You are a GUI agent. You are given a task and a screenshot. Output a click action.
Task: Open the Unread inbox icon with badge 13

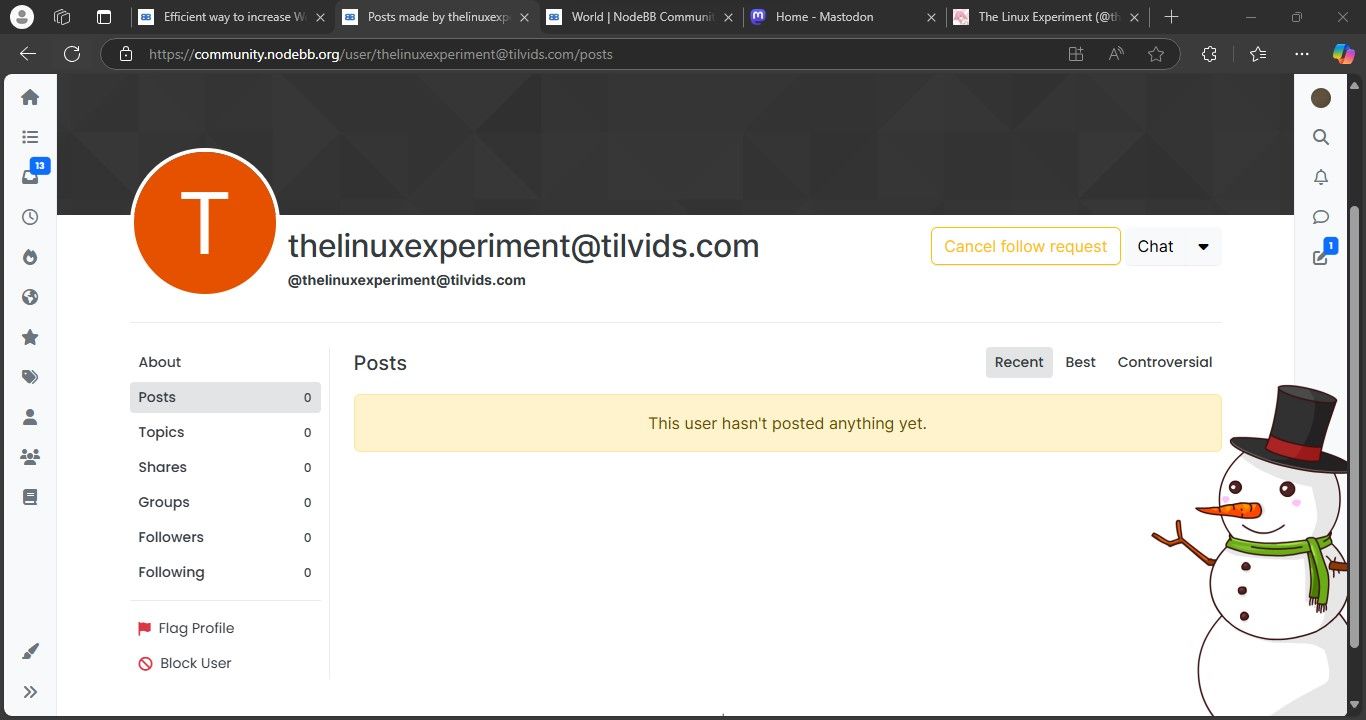tap(30, 177)
